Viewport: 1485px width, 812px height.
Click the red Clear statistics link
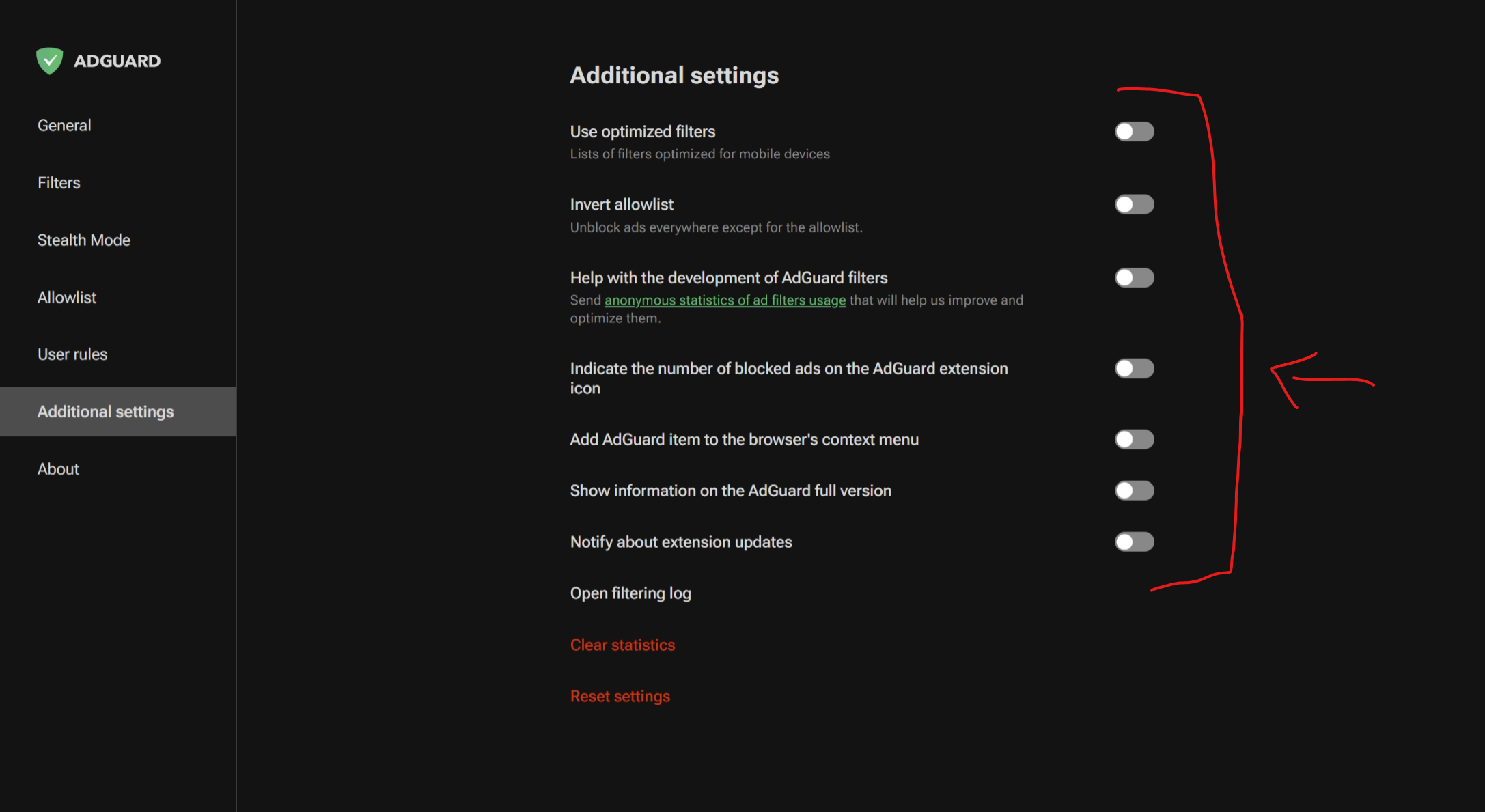(622, 645)
